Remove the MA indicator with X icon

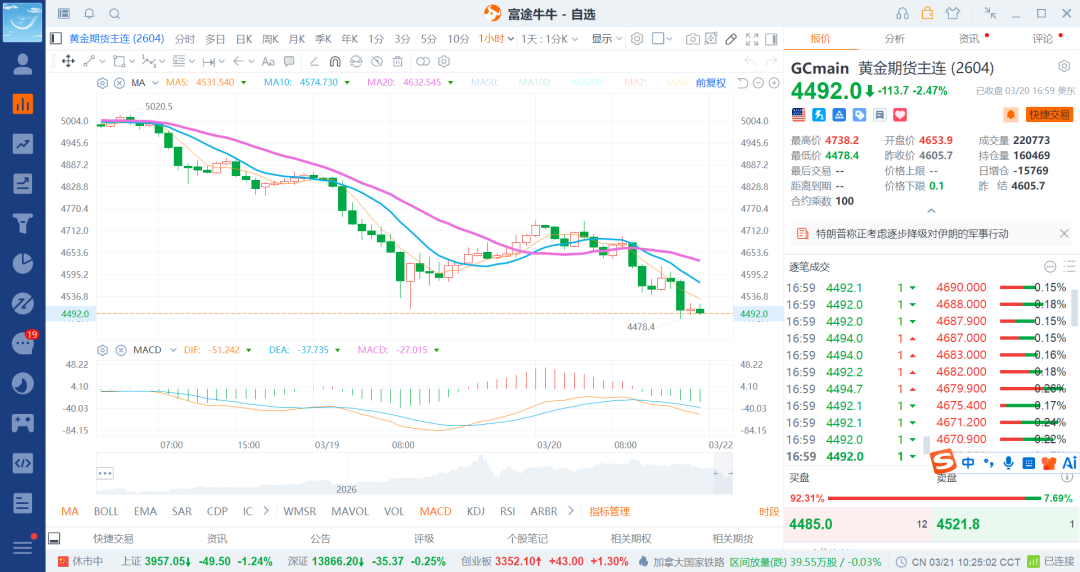click(119, 83)
